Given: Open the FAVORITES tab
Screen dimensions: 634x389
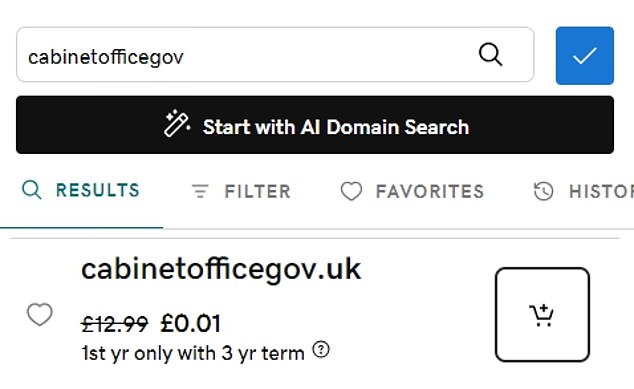Looking at the screenshot, I should pos(412,191).
